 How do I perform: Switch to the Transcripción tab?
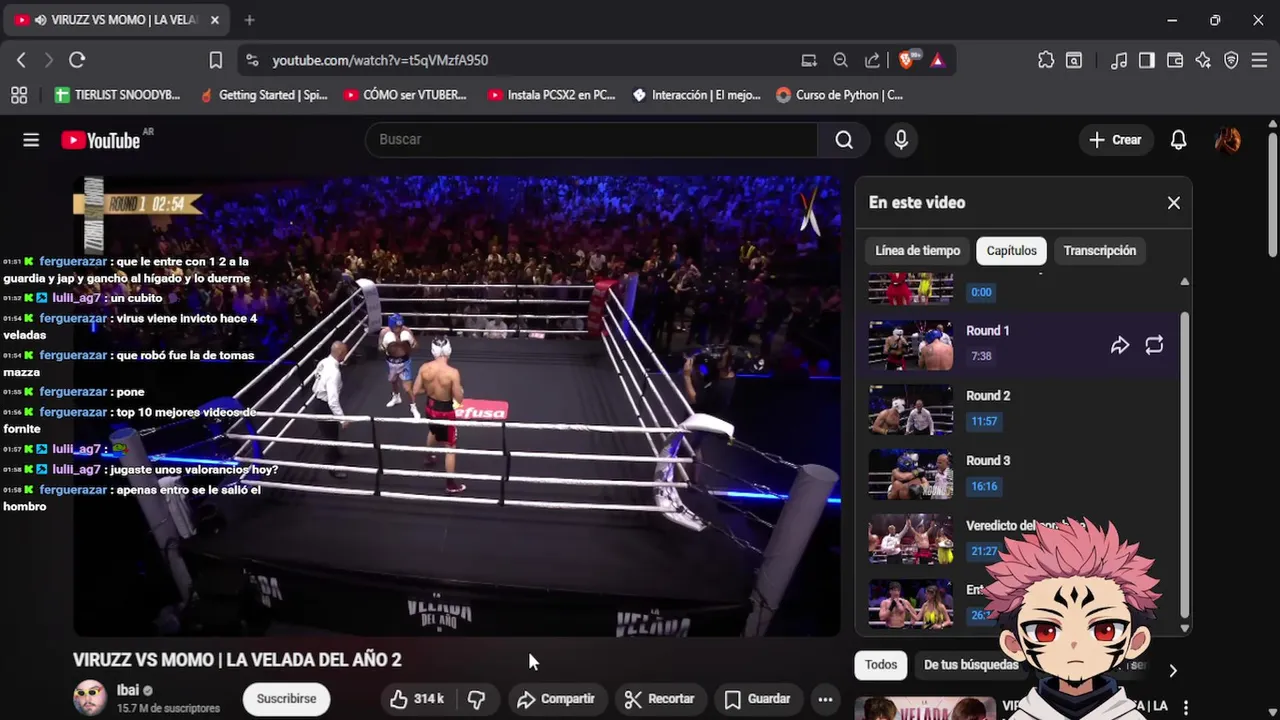(1100, 251)
